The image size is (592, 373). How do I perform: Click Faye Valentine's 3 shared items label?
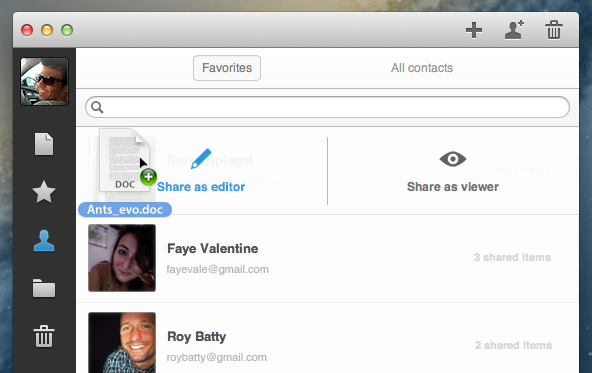[512, 257]
